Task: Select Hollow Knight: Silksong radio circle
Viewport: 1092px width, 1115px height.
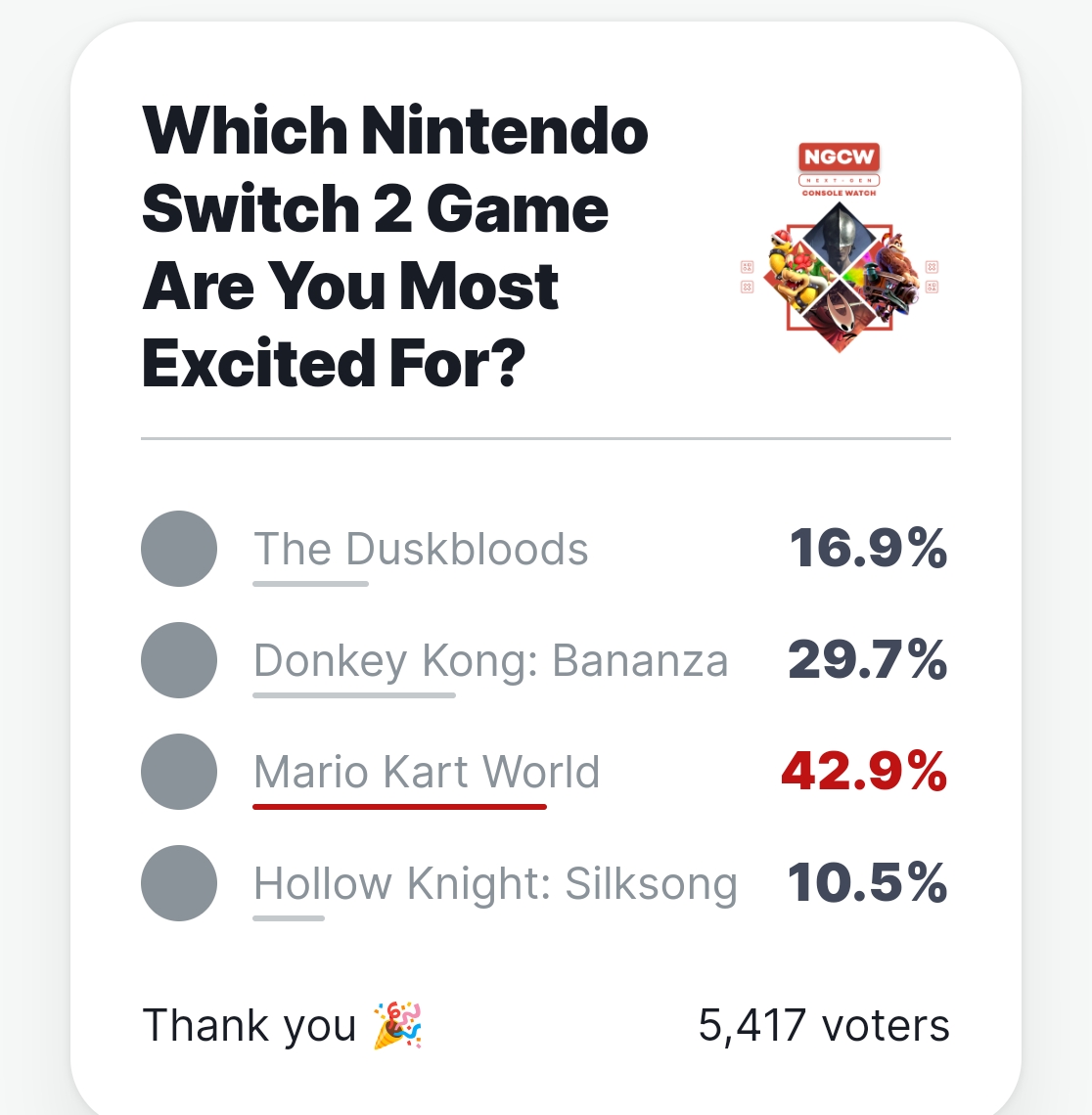Action: [179, 883]
